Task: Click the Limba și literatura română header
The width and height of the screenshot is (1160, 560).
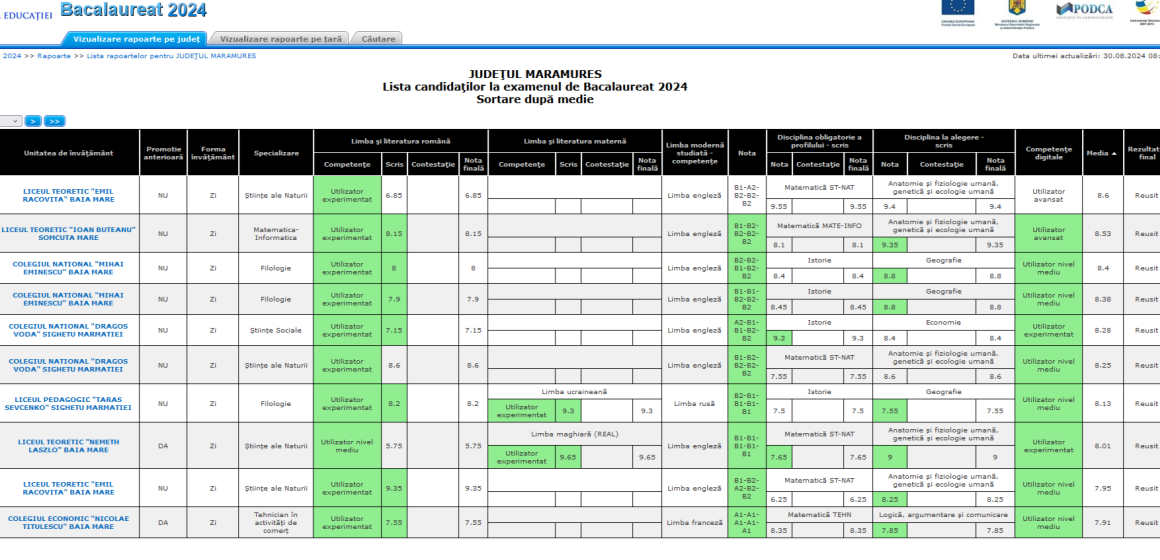Action: (400, 141)
